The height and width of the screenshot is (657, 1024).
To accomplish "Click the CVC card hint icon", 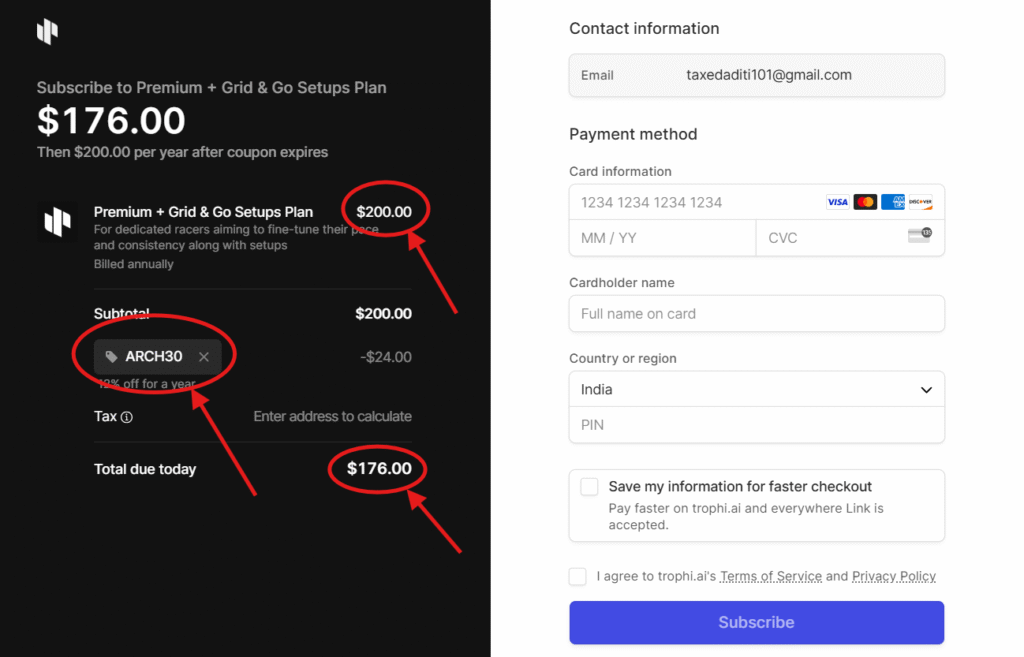I will (x=920, y=235).
